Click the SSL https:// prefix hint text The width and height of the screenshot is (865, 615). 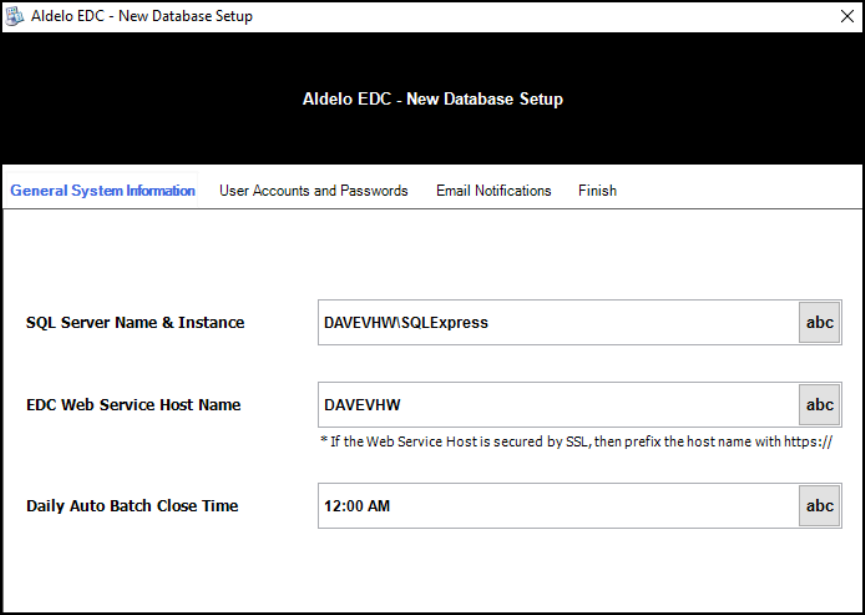[x=576, y=442]
